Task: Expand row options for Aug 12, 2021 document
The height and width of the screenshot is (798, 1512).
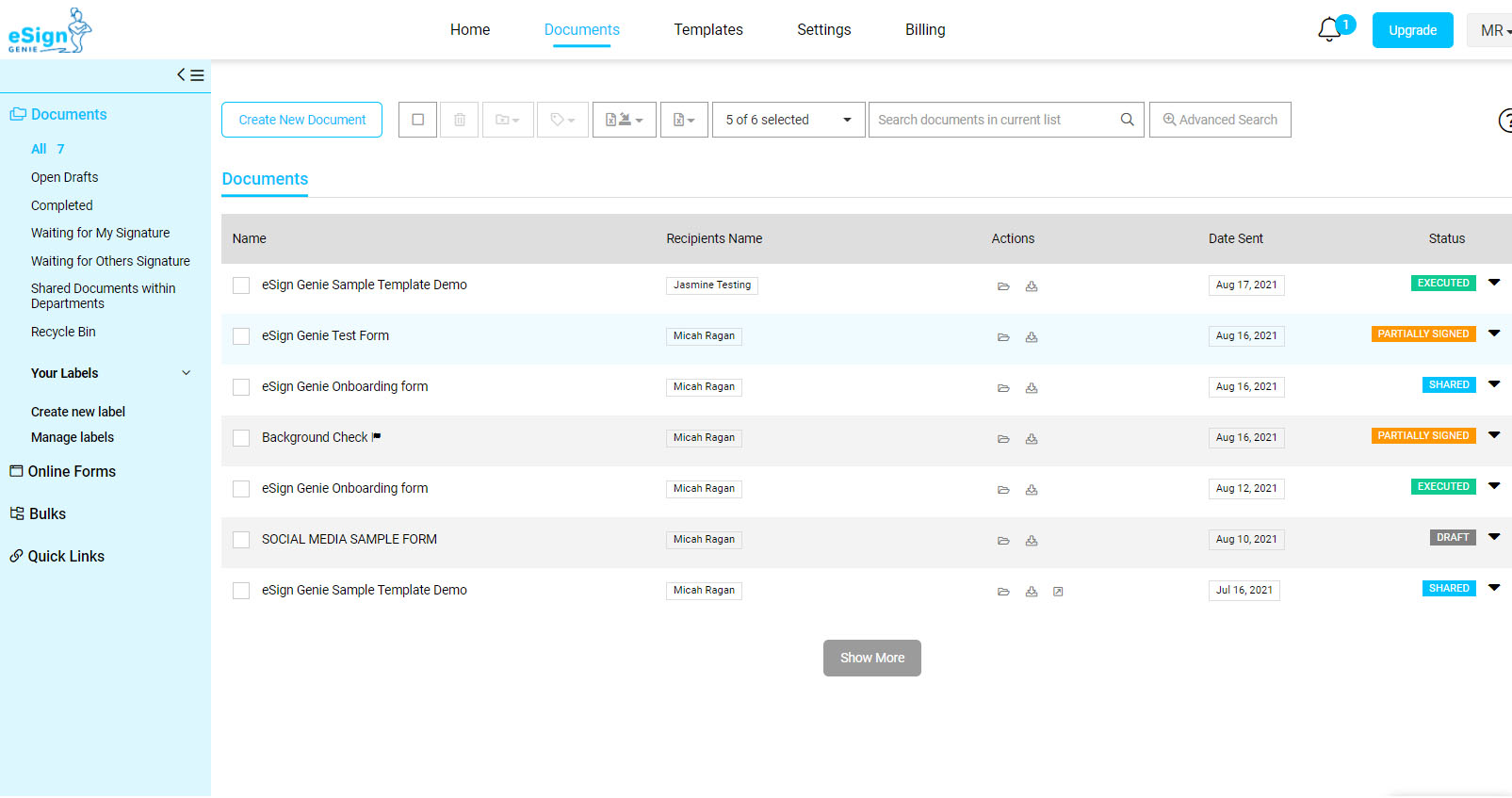Action: (1494, 485)
